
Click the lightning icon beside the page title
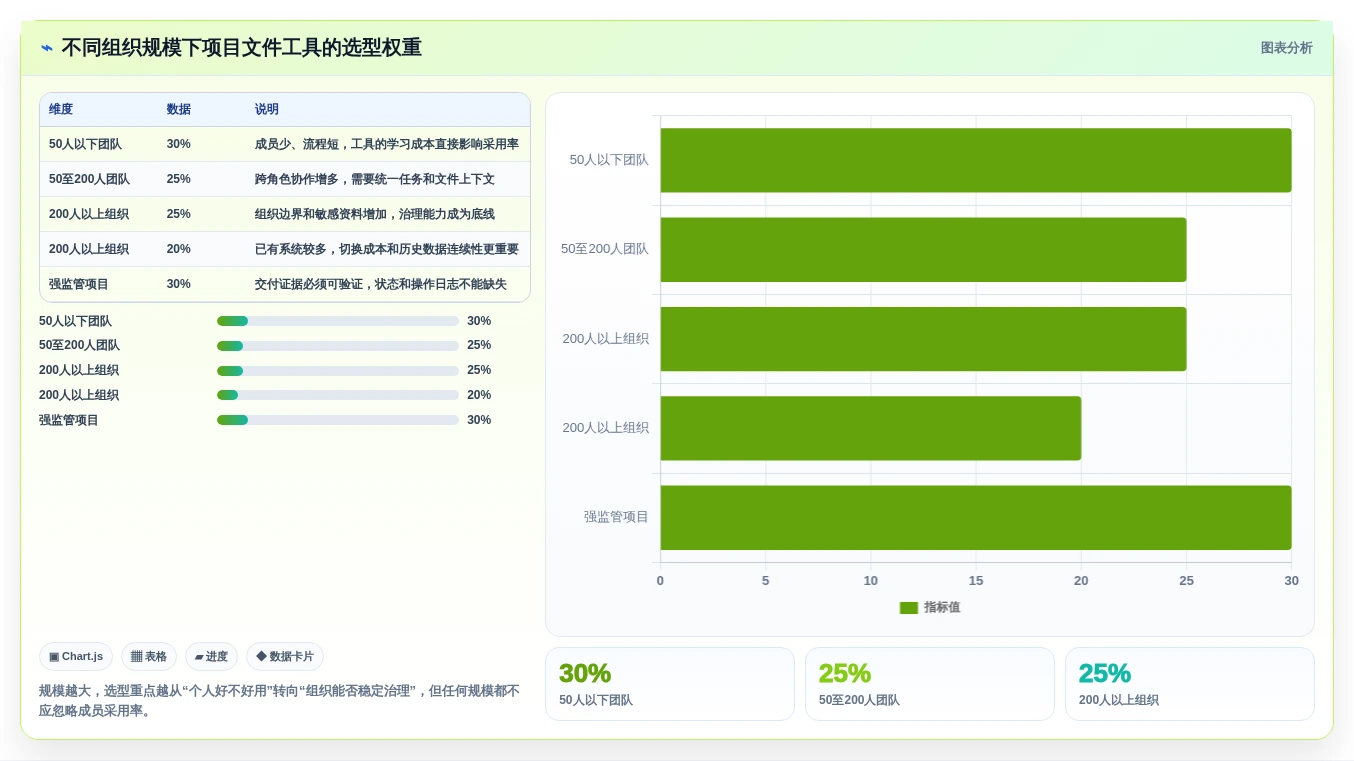(47, 48)
